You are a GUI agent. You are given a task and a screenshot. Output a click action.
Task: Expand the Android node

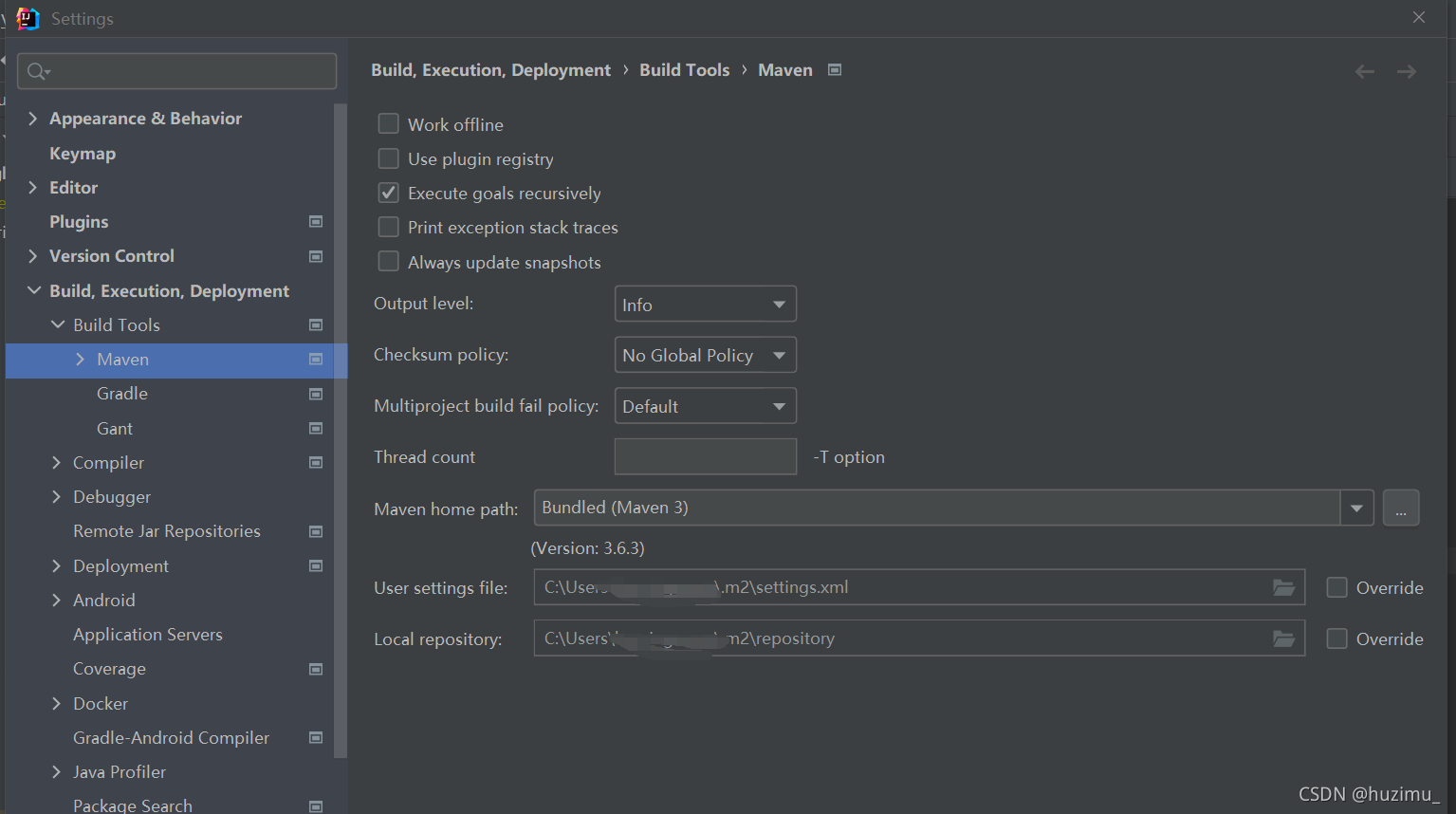(x=56, y=600)
